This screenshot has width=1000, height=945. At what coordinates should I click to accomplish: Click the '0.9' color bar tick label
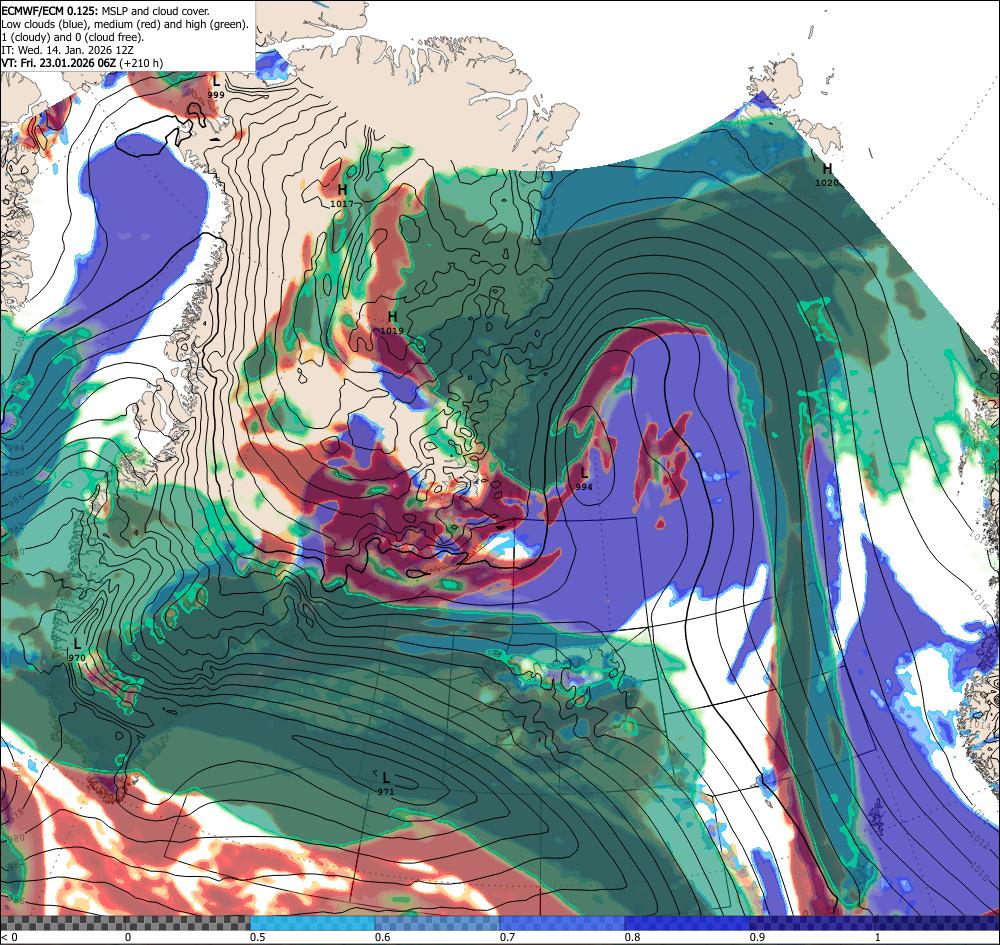(x=758, y=937)
